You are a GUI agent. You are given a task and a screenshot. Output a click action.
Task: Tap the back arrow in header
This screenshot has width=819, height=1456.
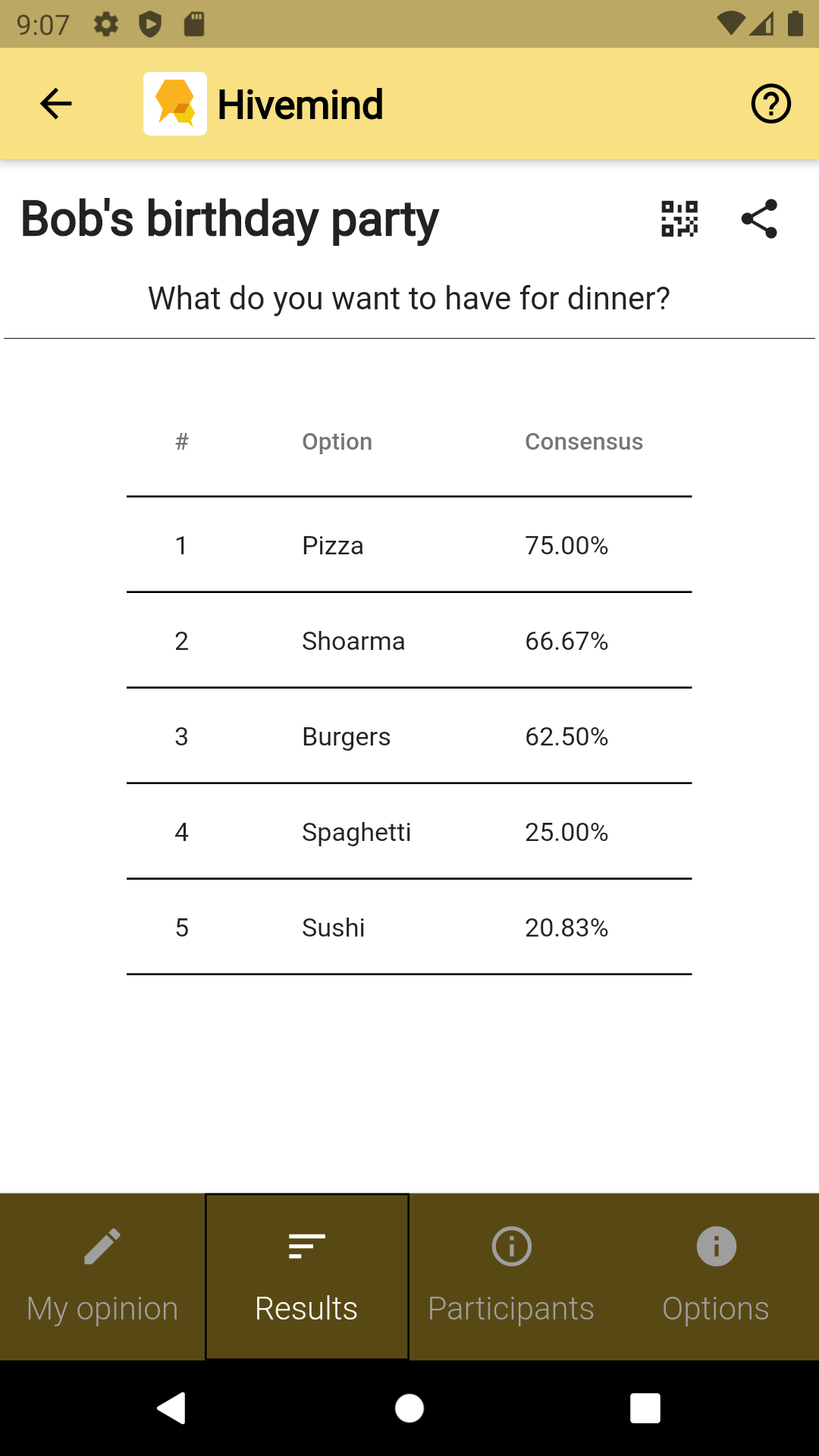(x=55, y=104)
